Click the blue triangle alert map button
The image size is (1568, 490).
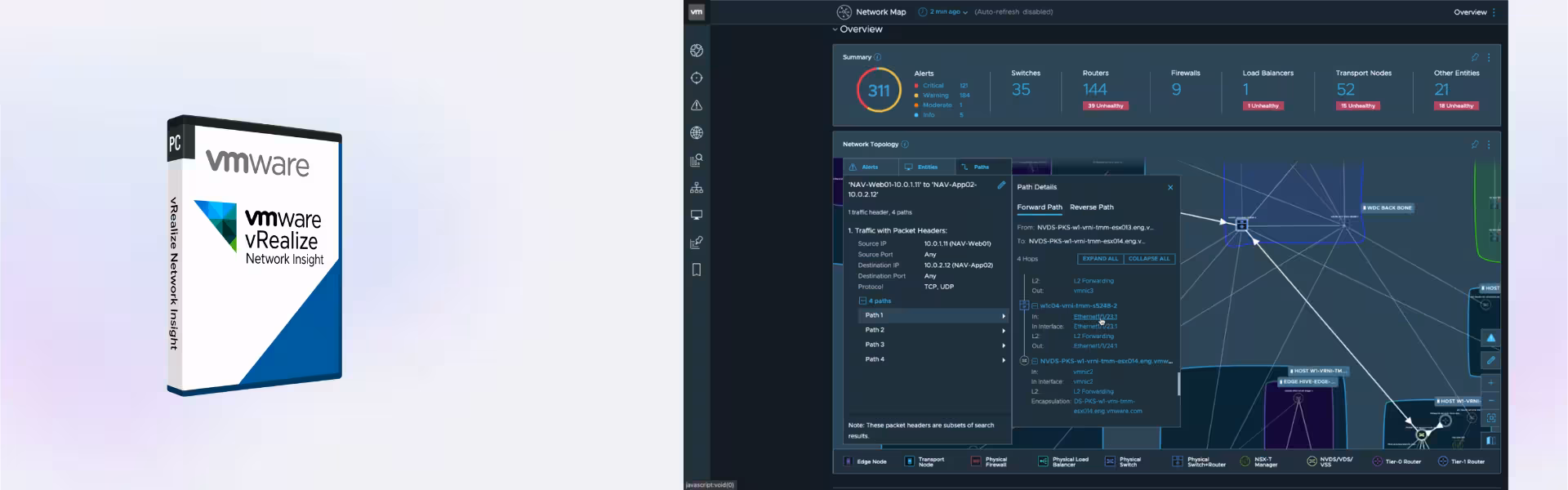(x=1490, y=338)
